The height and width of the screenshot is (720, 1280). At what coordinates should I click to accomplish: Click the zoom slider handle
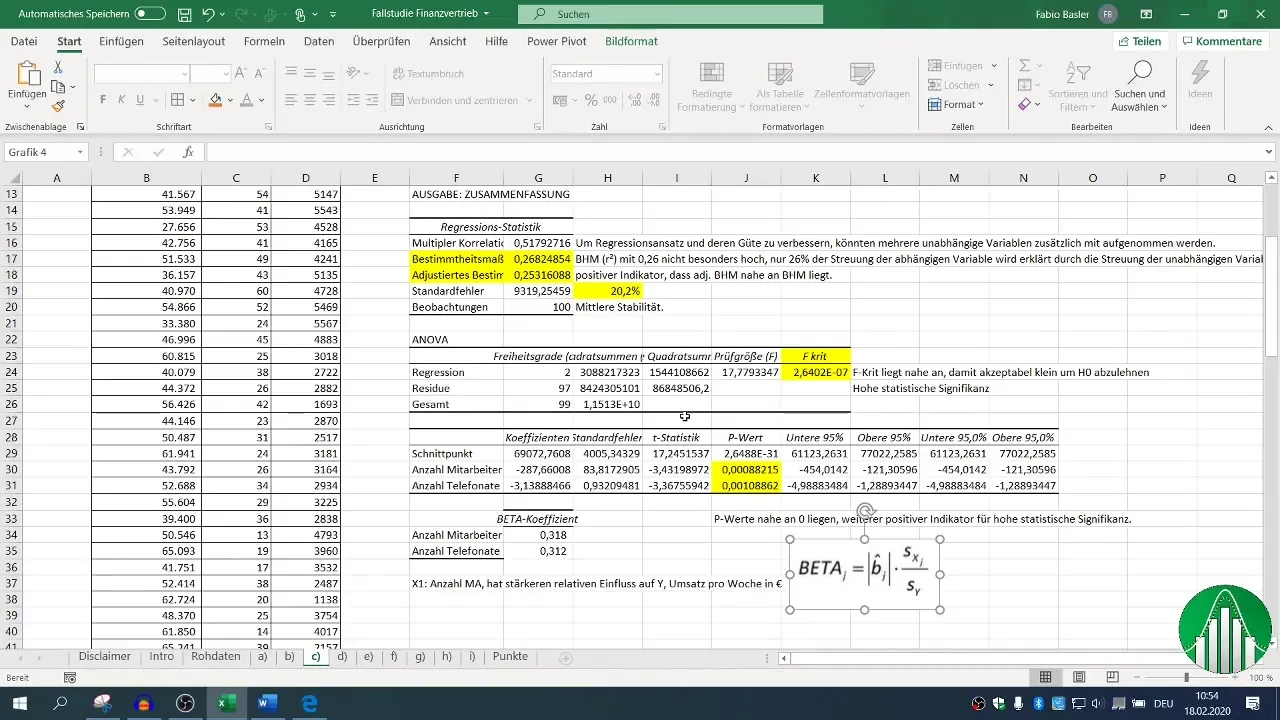coord(1186,677)
